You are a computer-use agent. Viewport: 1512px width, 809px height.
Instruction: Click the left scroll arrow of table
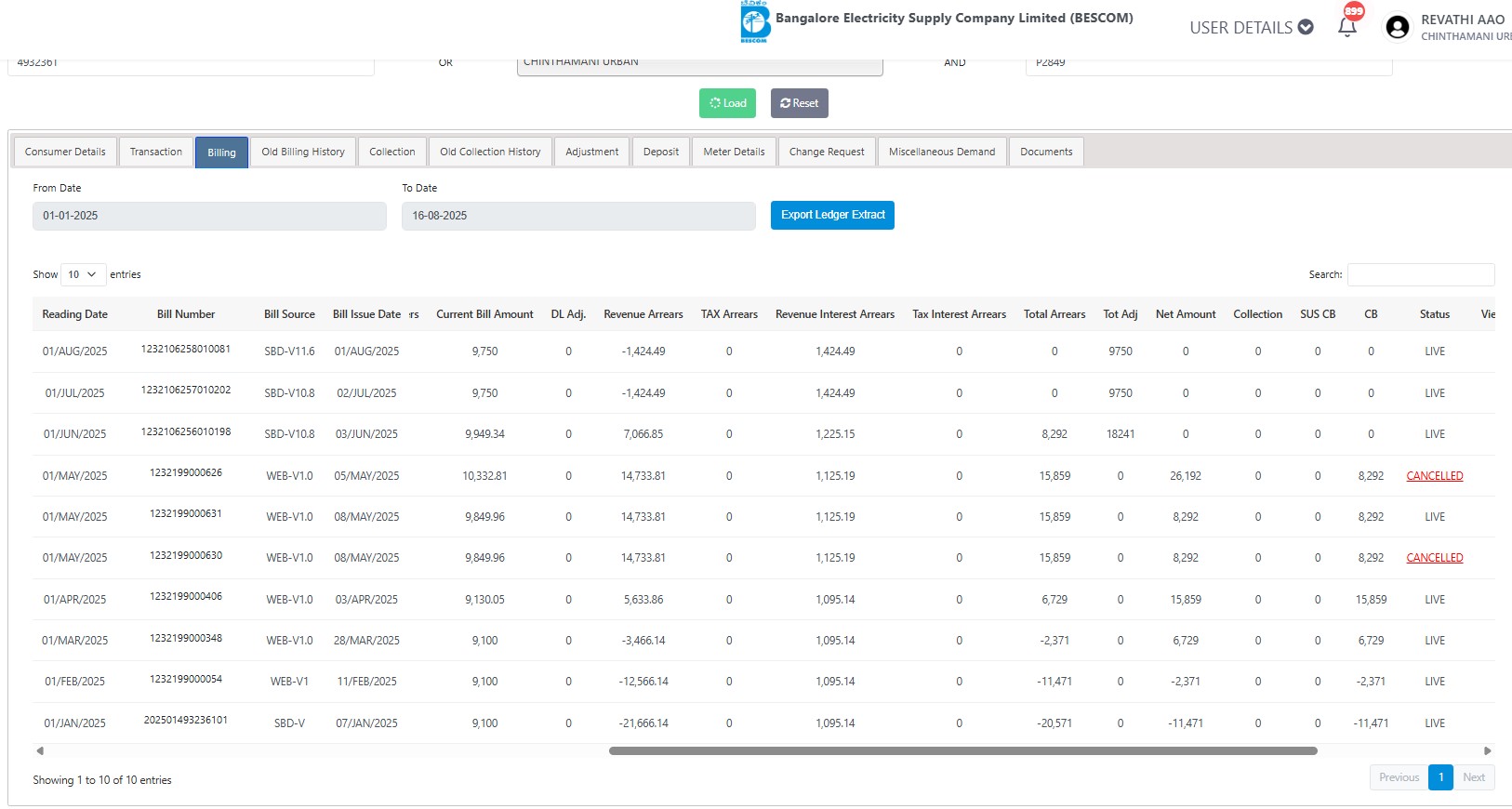pyautogui.click(x=39, y=750)
